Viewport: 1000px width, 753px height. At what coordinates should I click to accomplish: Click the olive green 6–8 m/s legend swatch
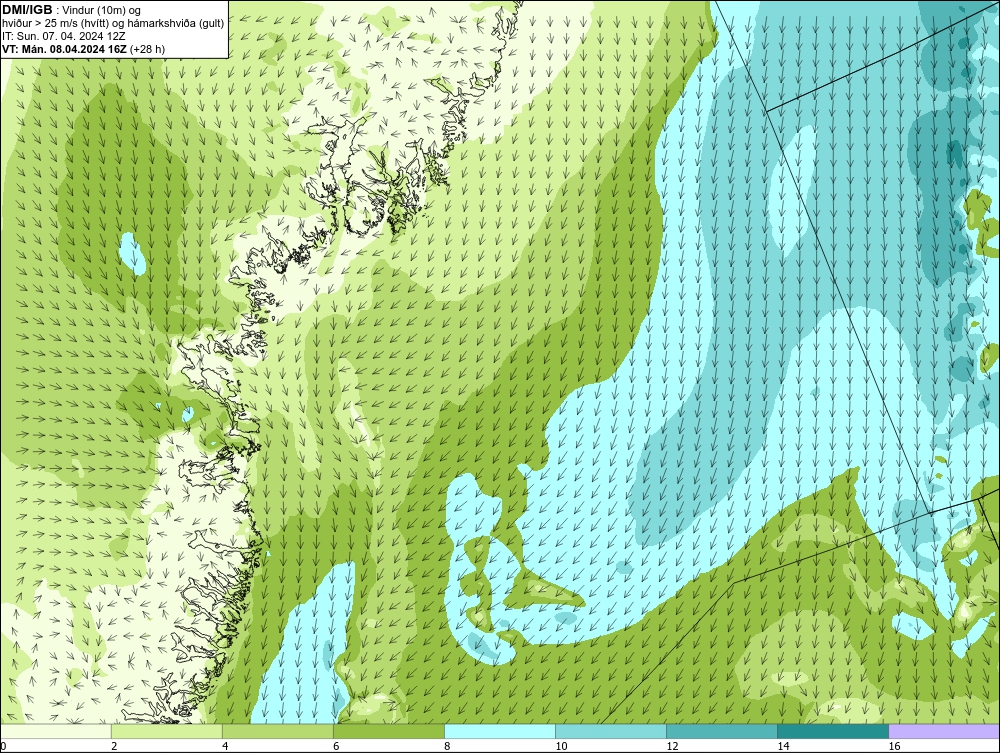[388, 731]
